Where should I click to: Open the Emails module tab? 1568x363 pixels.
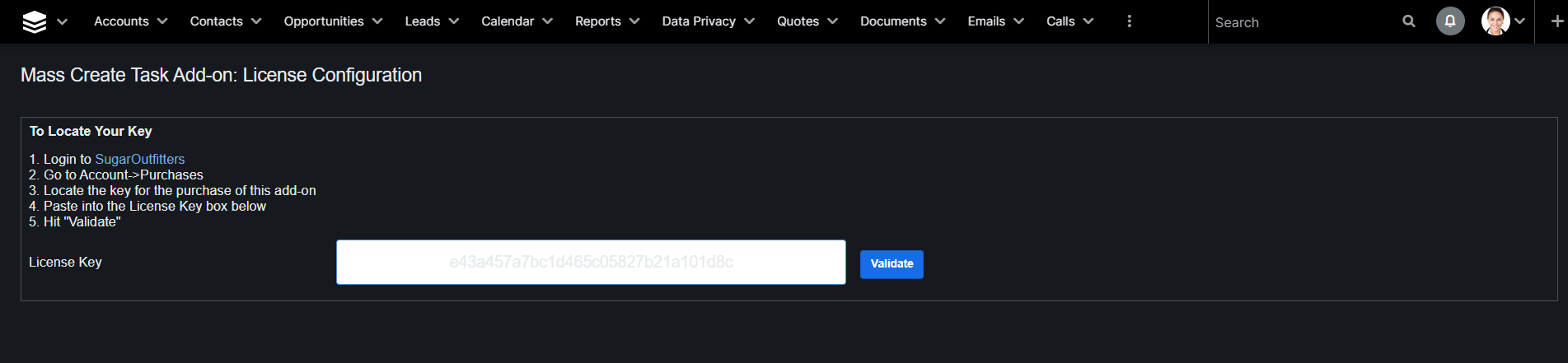[986, 21]
